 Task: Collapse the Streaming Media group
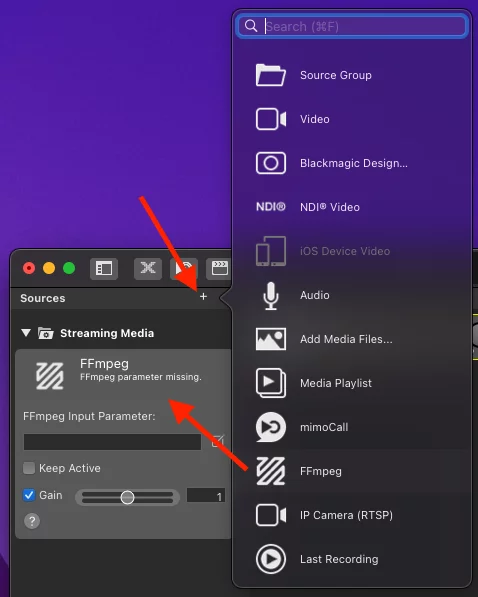[x=26, y=333]
